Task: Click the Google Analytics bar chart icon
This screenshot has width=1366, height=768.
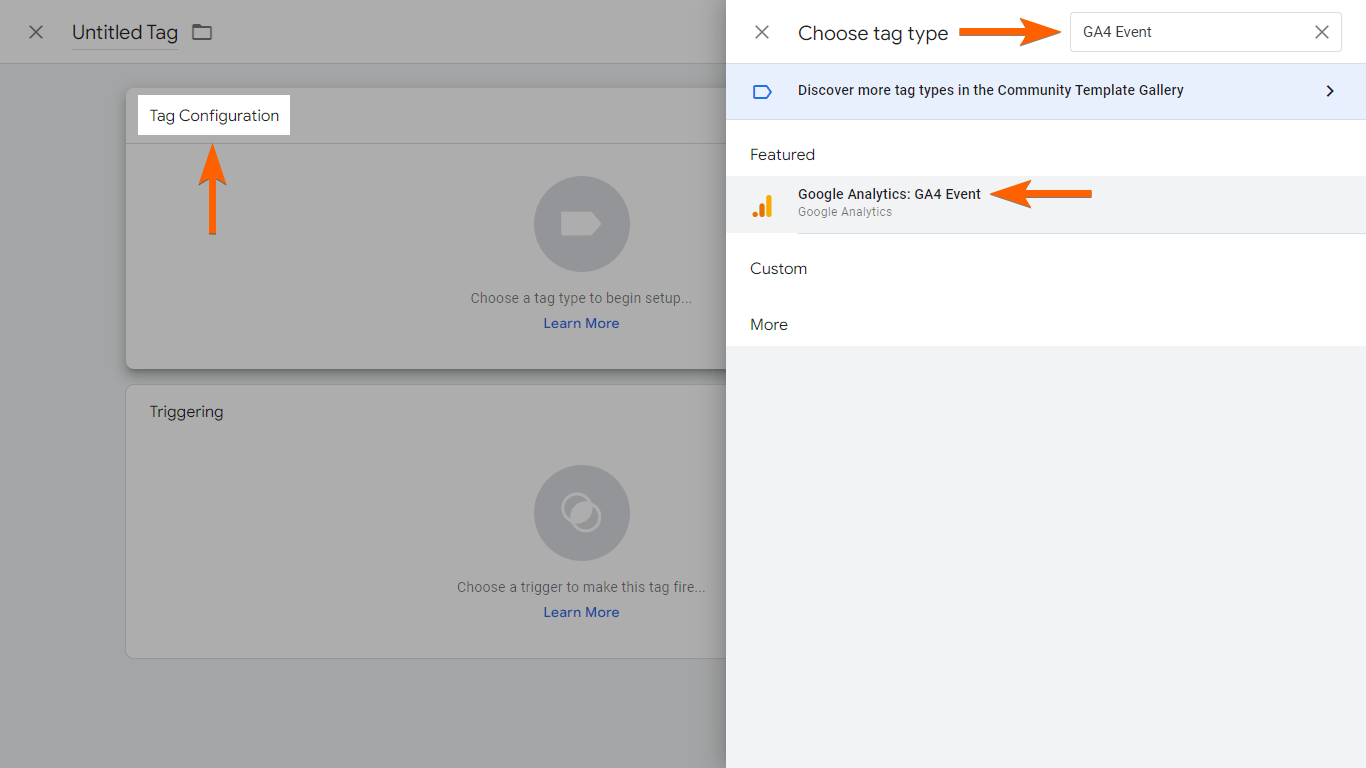Action: (762, 206)
